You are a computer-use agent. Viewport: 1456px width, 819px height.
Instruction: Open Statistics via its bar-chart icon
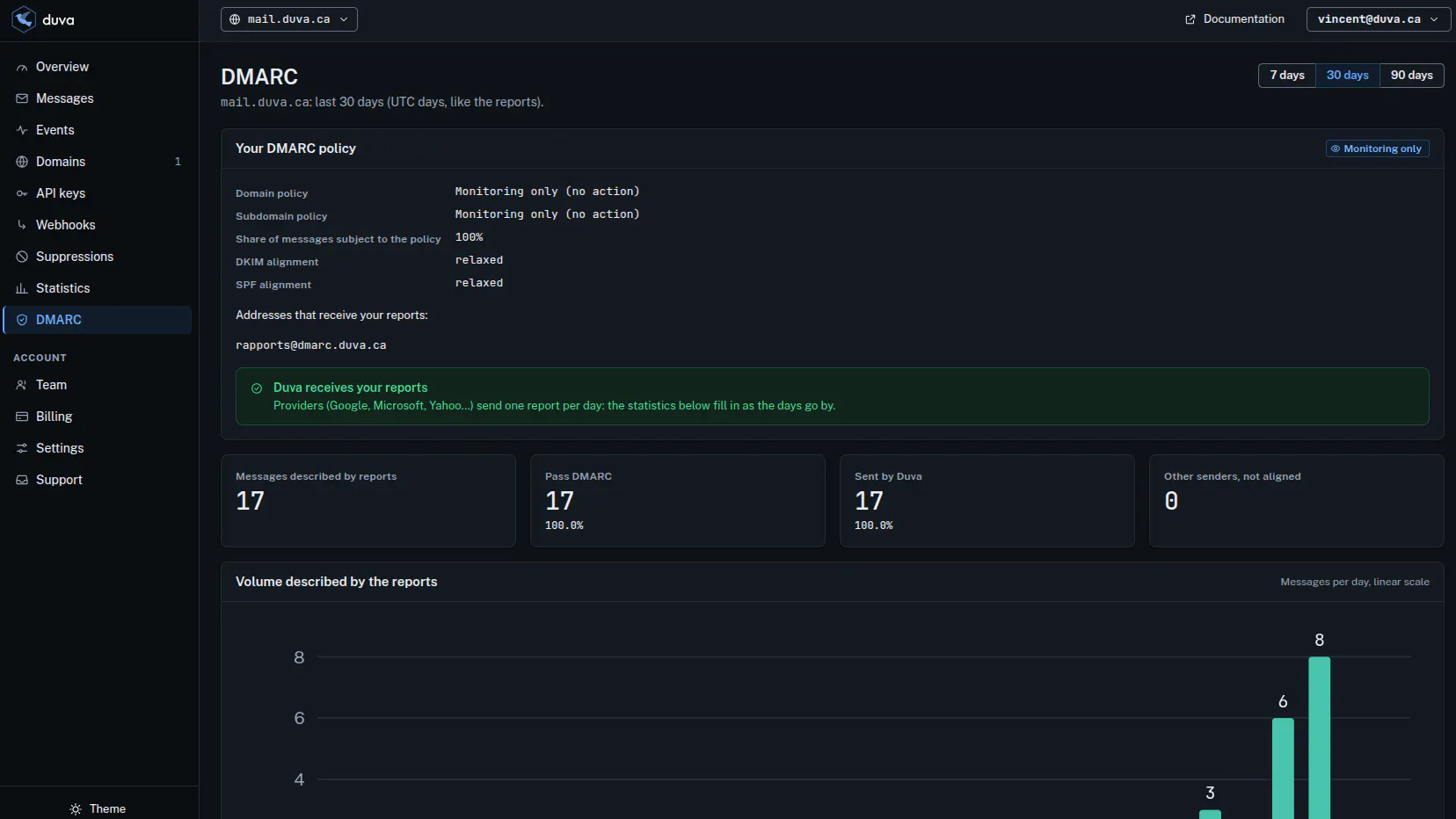point(22,288)
